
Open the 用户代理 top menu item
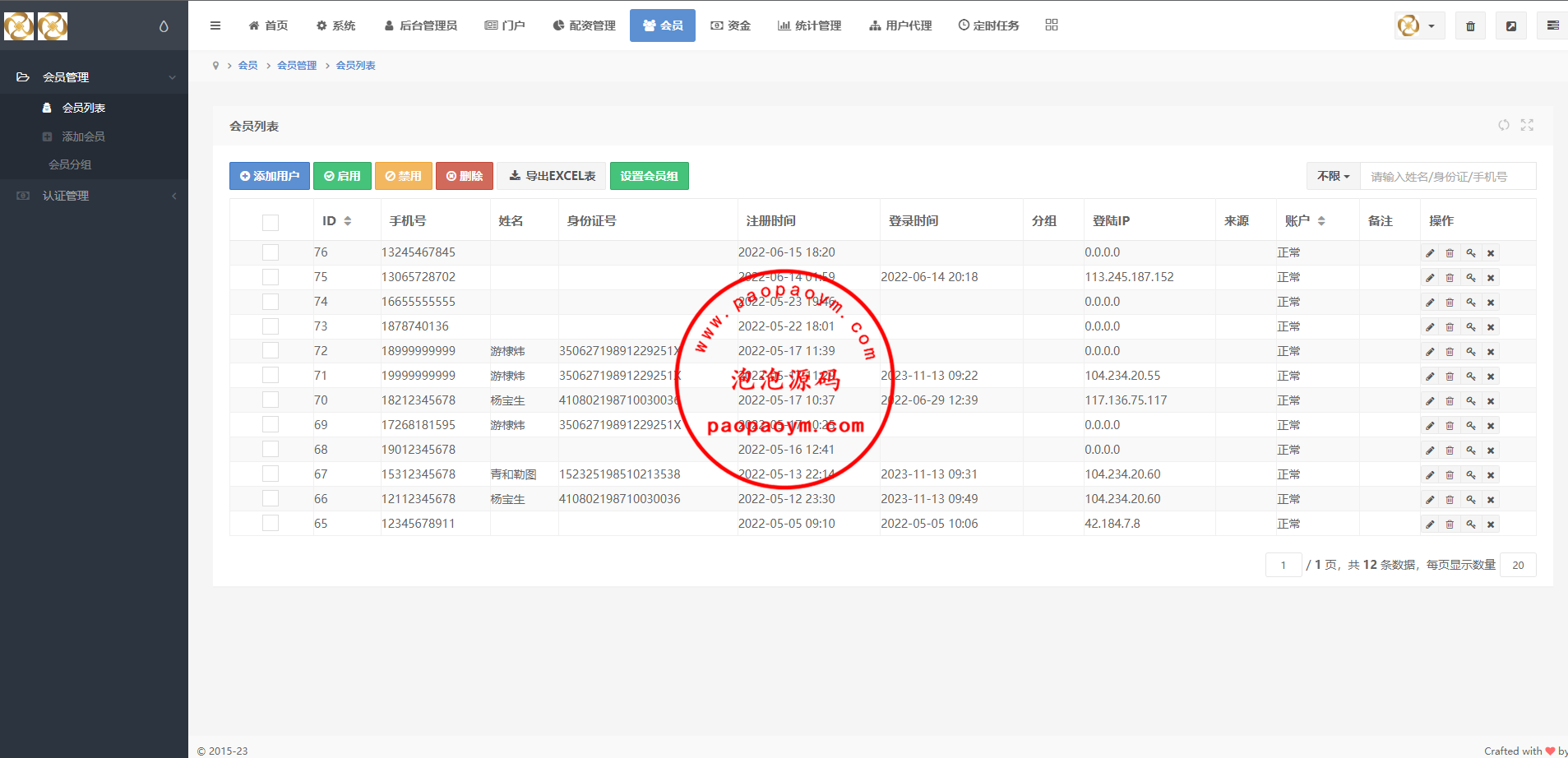click(x=900, y=25)
